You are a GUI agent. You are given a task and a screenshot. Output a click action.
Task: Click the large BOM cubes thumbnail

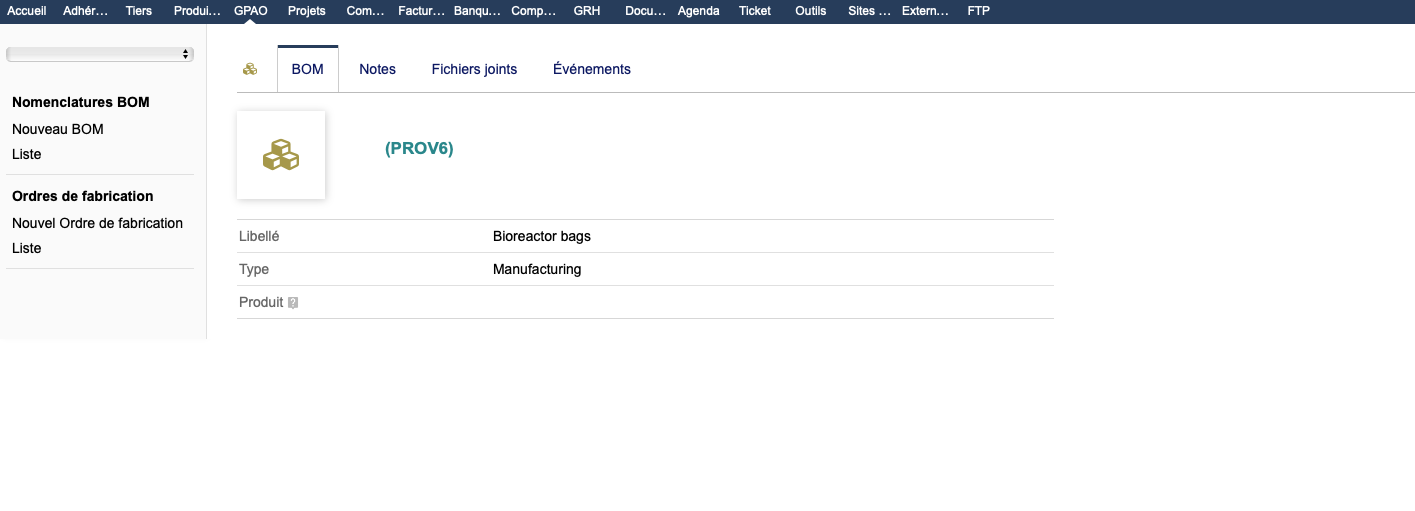click(x=281, y=155)
